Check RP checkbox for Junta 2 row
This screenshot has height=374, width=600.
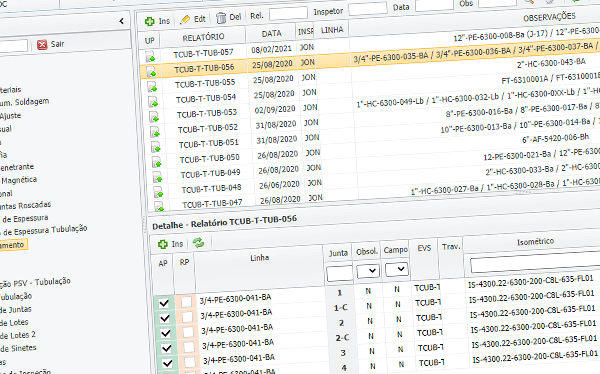point(188,332)
